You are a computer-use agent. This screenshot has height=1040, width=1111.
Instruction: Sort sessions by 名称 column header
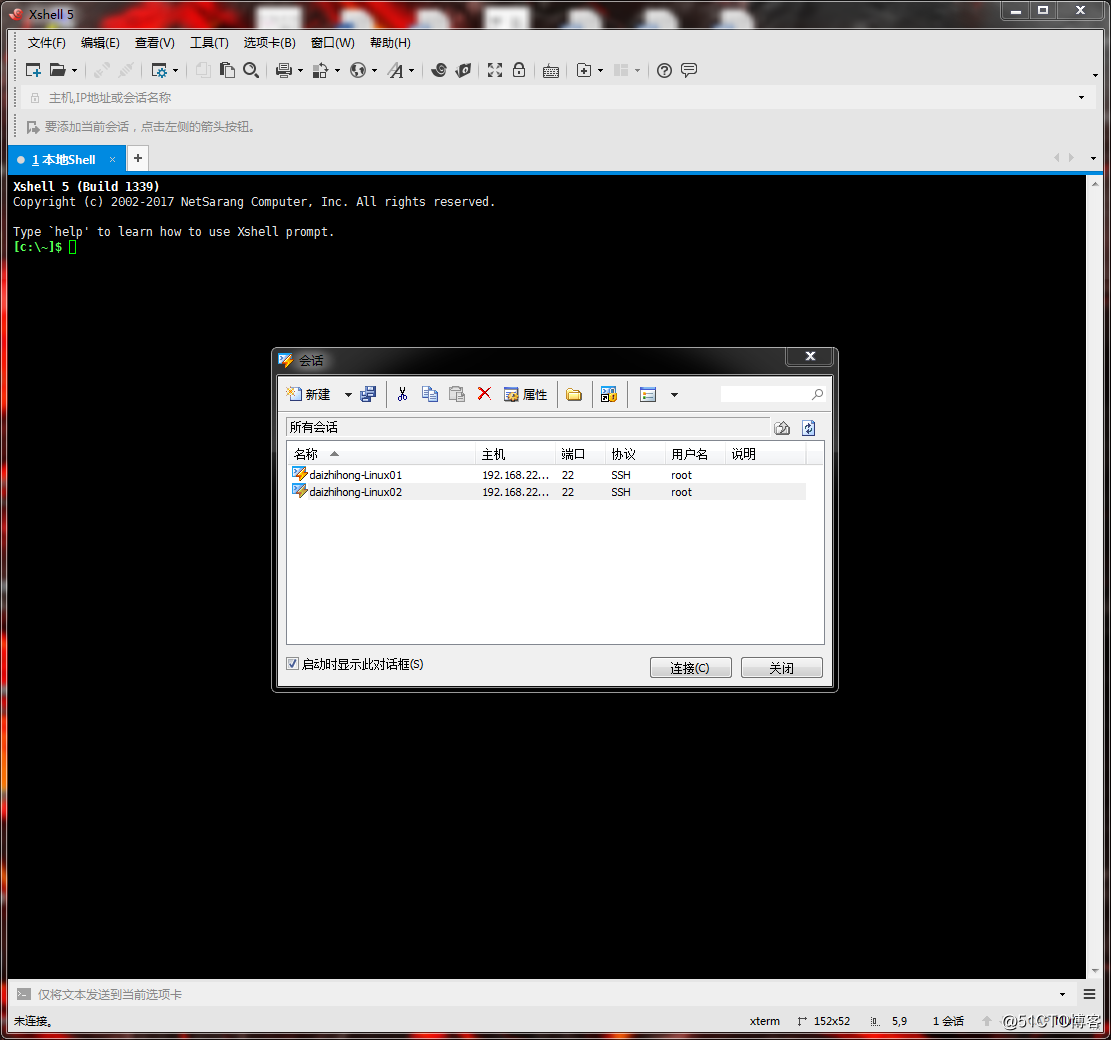pos(381,454)
